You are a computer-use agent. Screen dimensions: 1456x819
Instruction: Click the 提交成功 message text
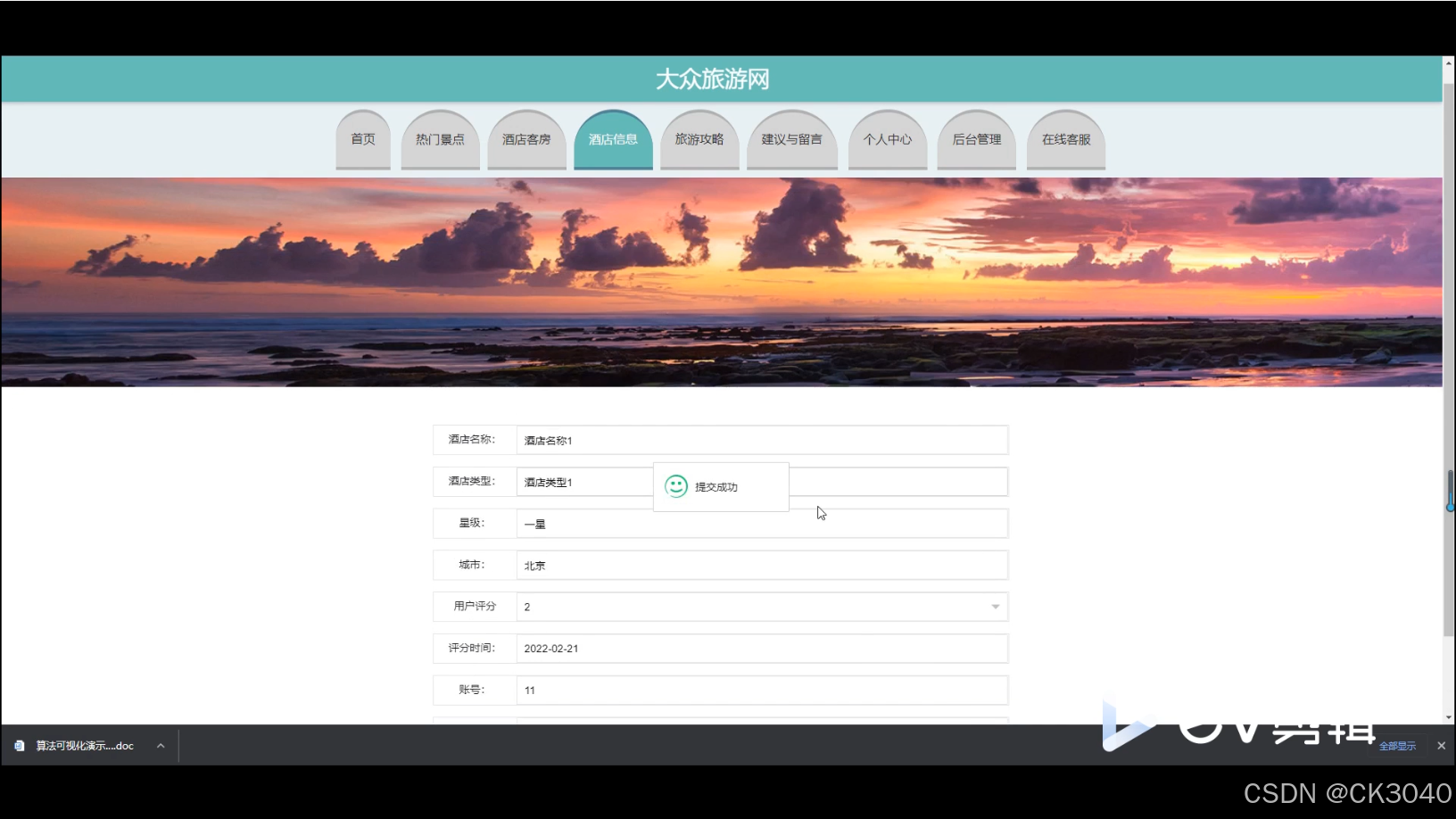tap(716, 487)
